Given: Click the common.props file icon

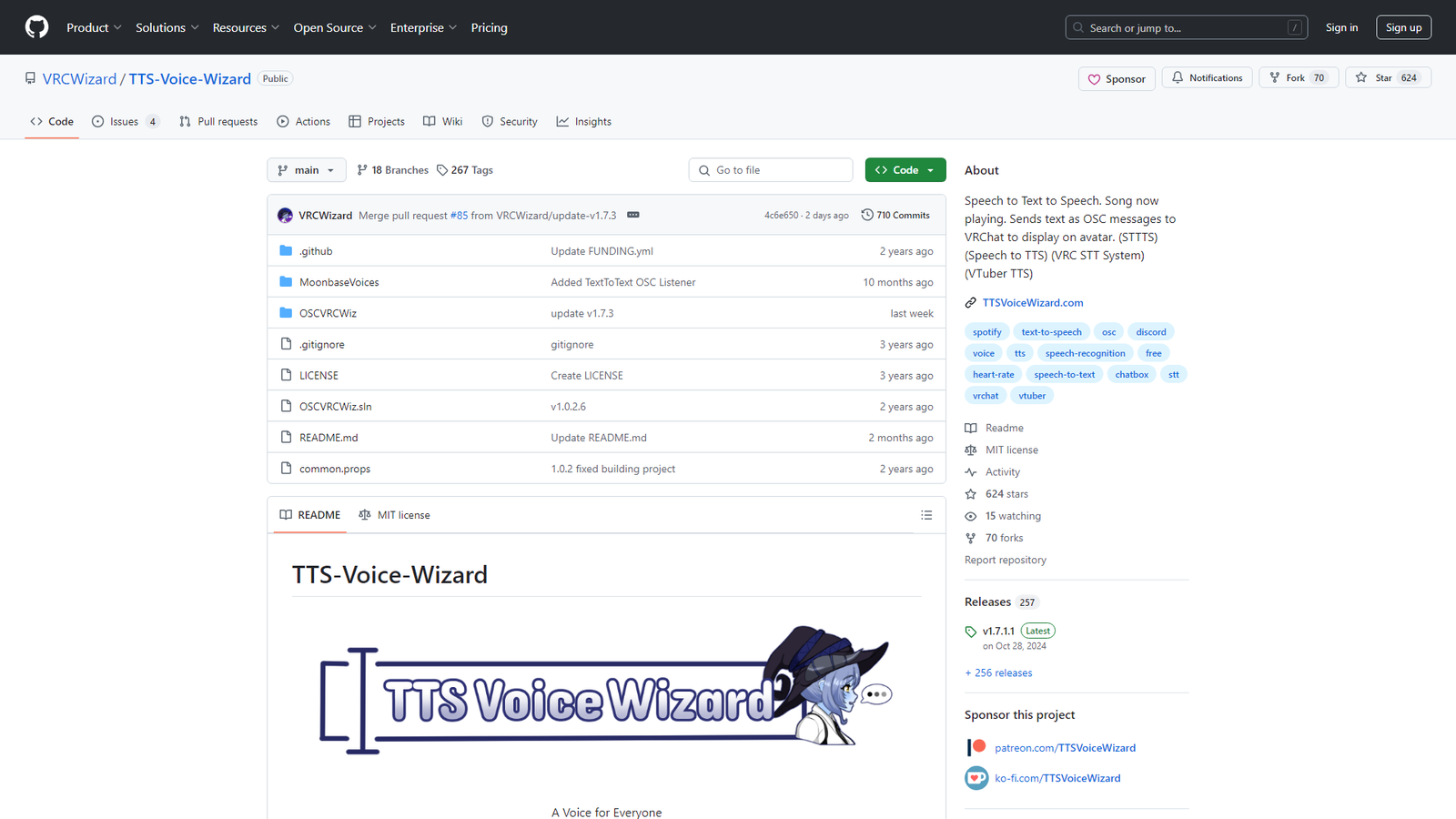Looking at the screenshot, I should 286,469.
